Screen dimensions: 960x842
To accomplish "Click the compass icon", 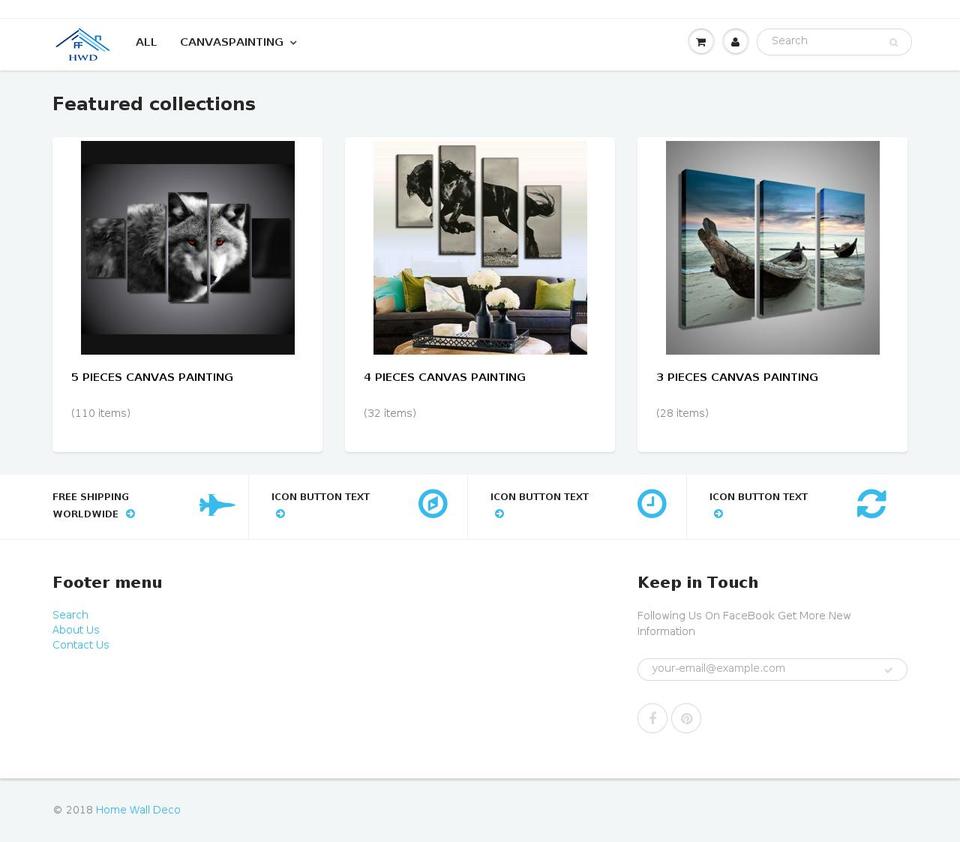I will (x=433, y=504).
